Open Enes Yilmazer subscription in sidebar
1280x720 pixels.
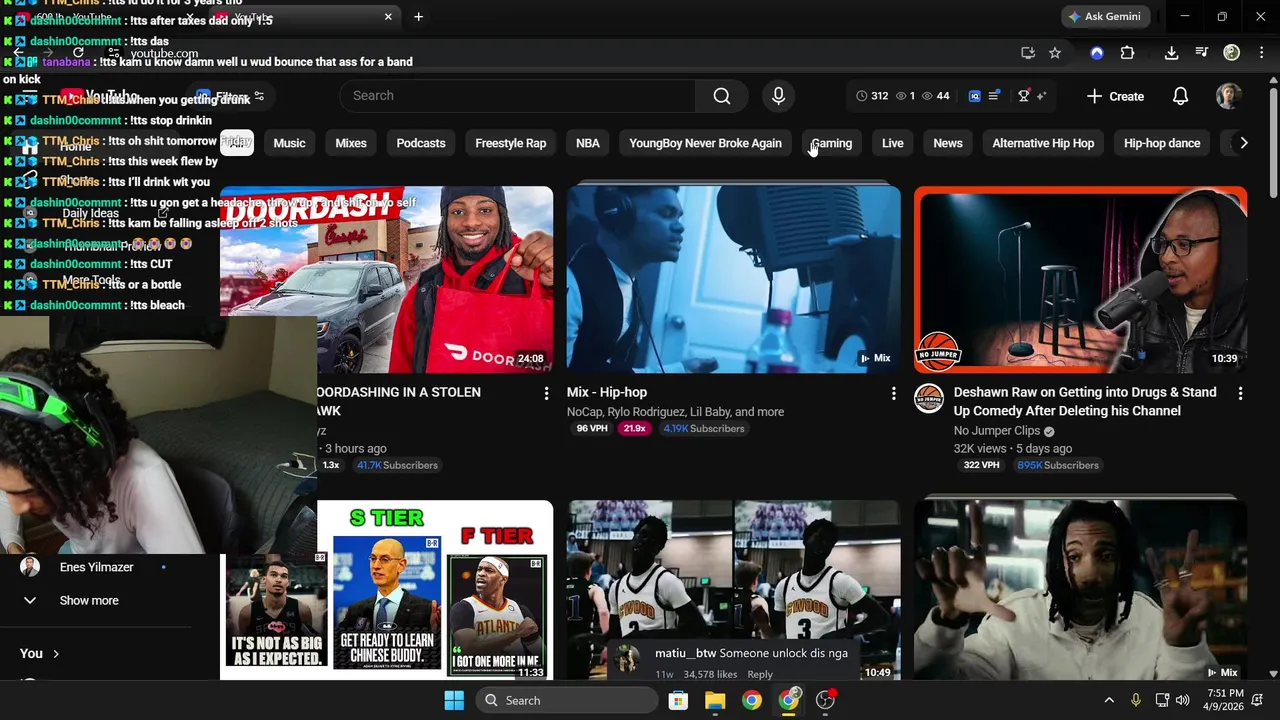96,567
